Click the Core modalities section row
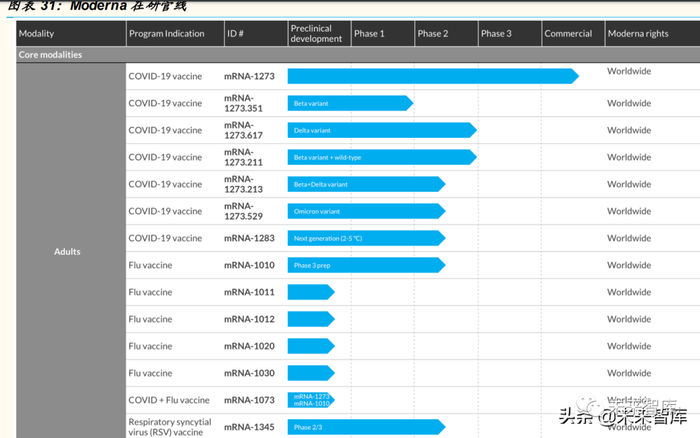The height and width of the screenshot is (438, 700). coord(358,54)
